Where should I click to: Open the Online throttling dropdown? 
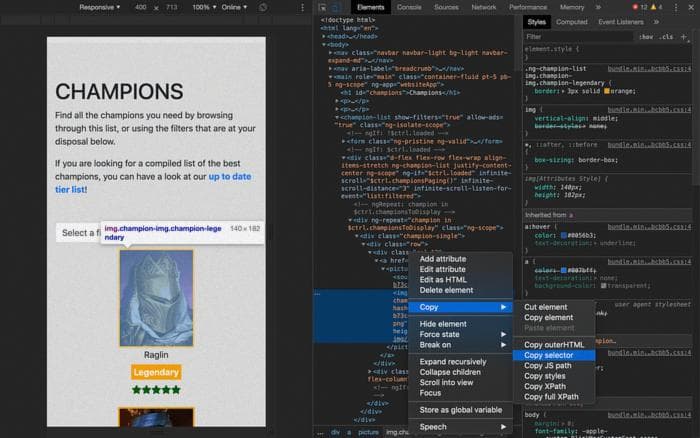point(236,7)
